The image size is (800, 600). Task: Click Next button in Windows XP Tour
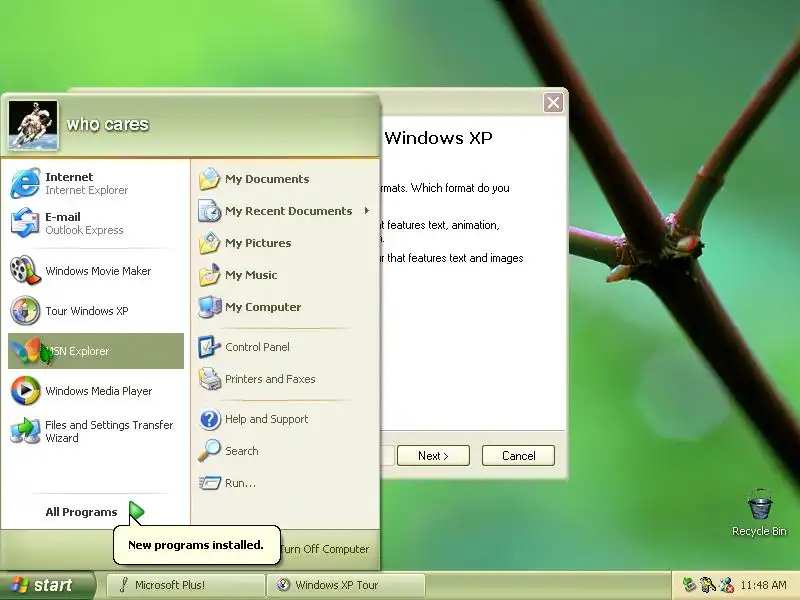coord(433,456)
